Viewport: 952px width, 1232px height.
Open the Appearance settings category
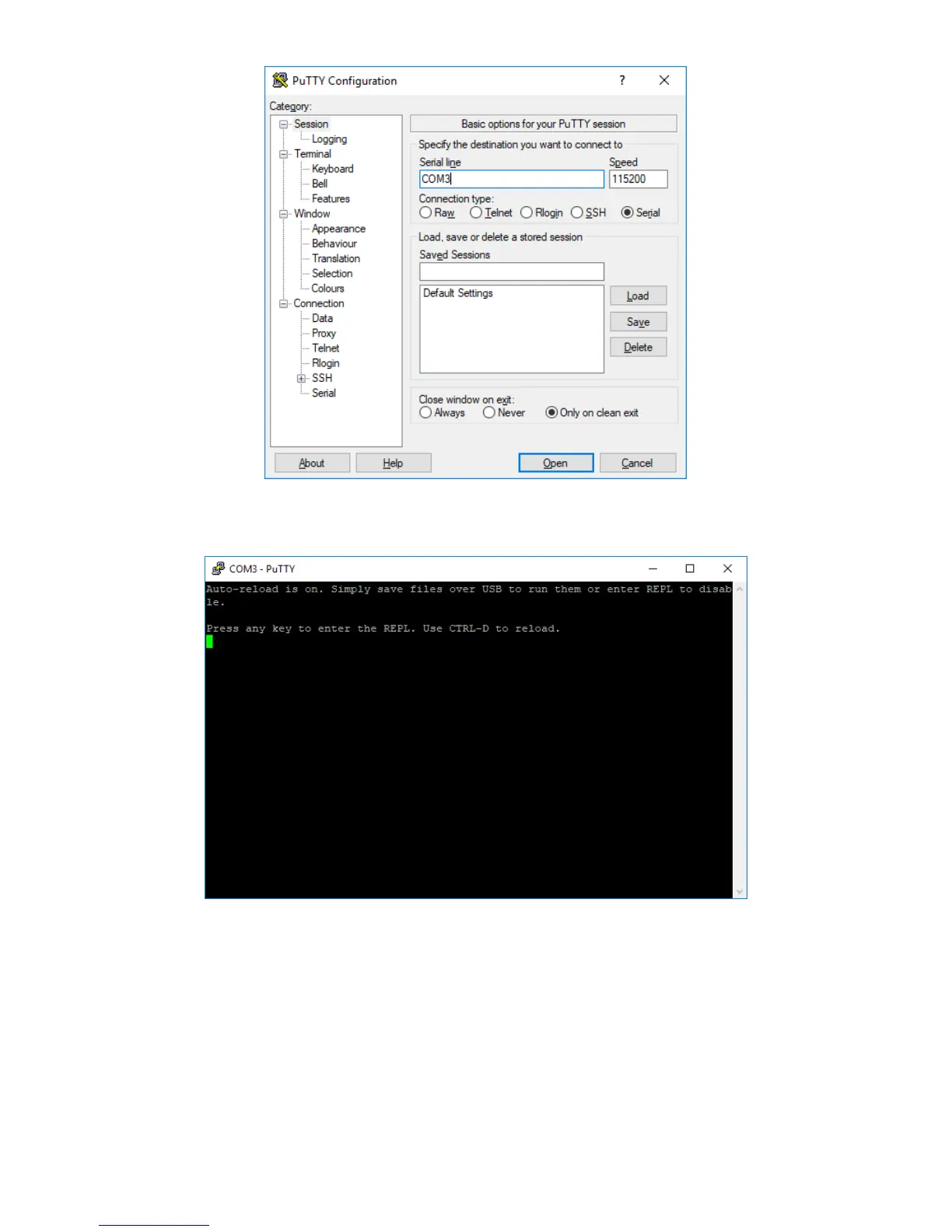pyautogui.click(x=338, y=229)
